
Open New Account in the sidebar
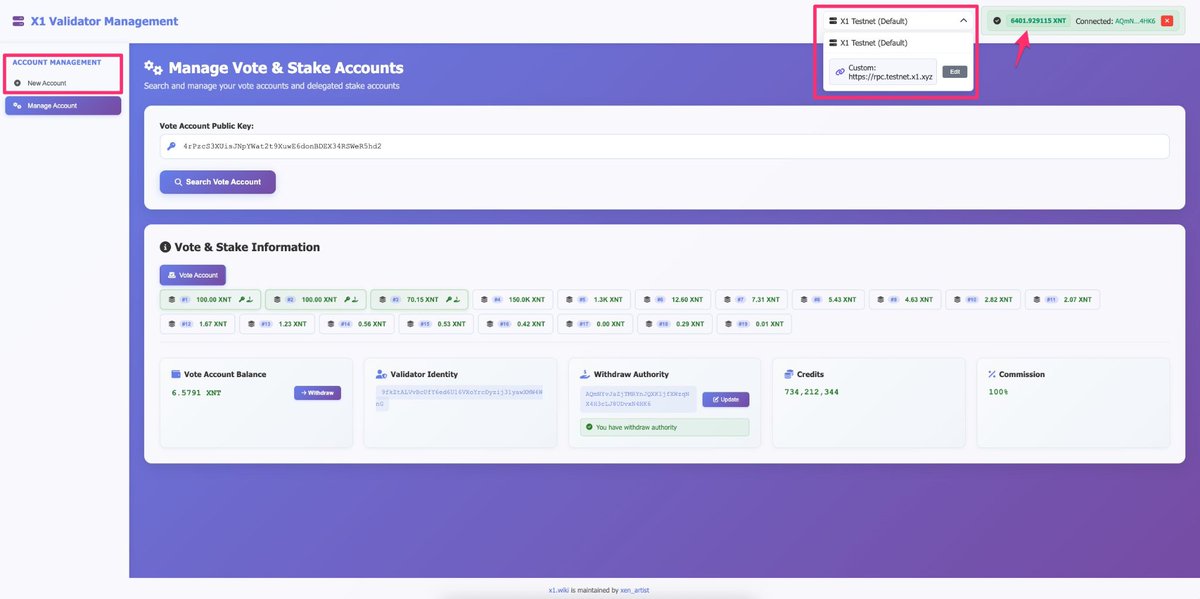(62, 83)
